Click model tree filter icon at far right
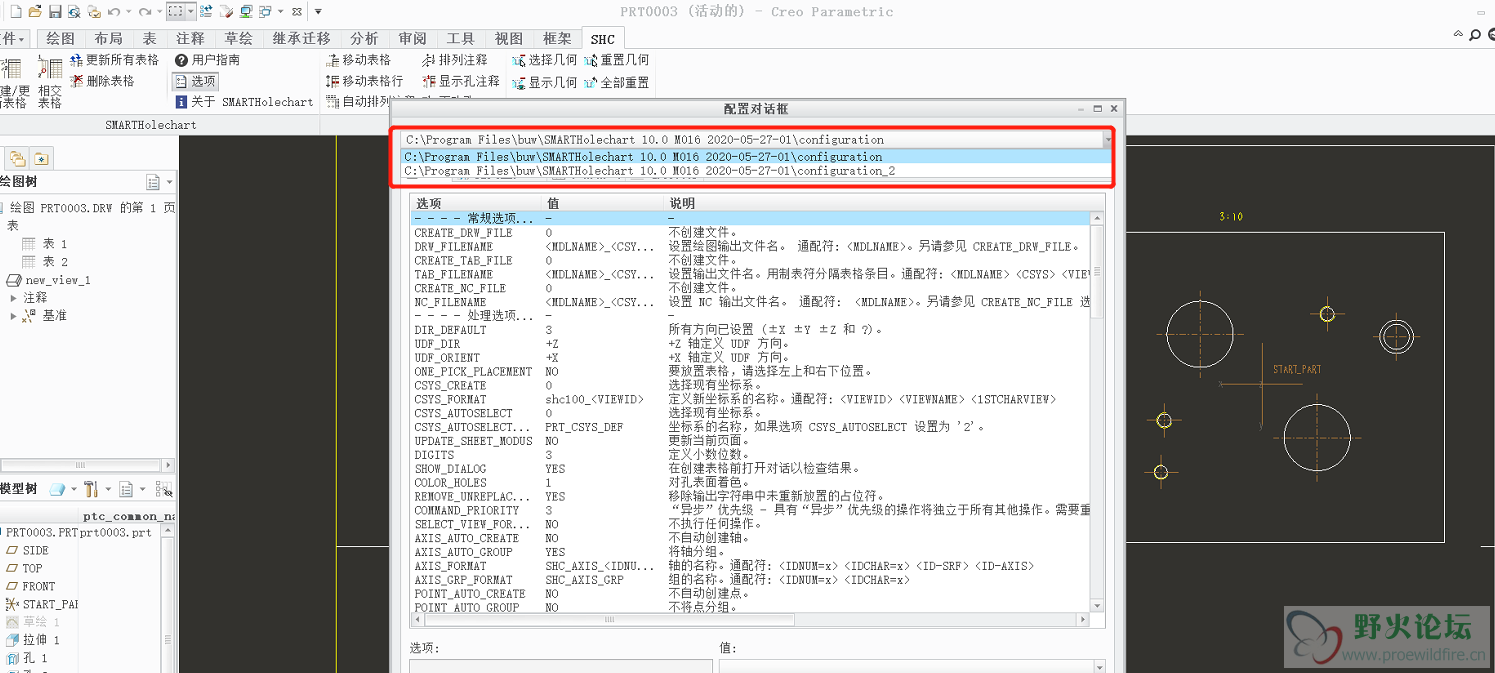 [x=164, y=489]
